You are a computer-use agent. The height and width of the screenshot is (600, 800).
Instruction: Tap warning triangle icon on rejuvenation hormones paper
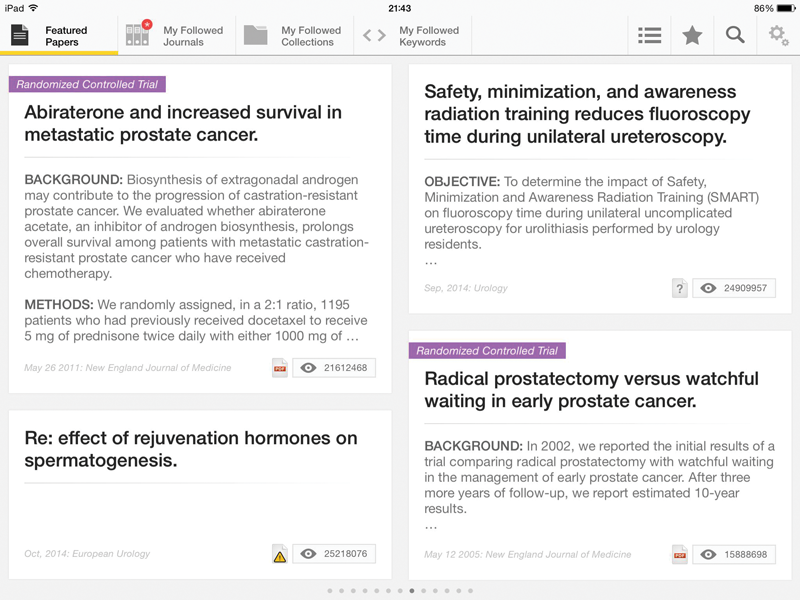click(x=280, y=554)
